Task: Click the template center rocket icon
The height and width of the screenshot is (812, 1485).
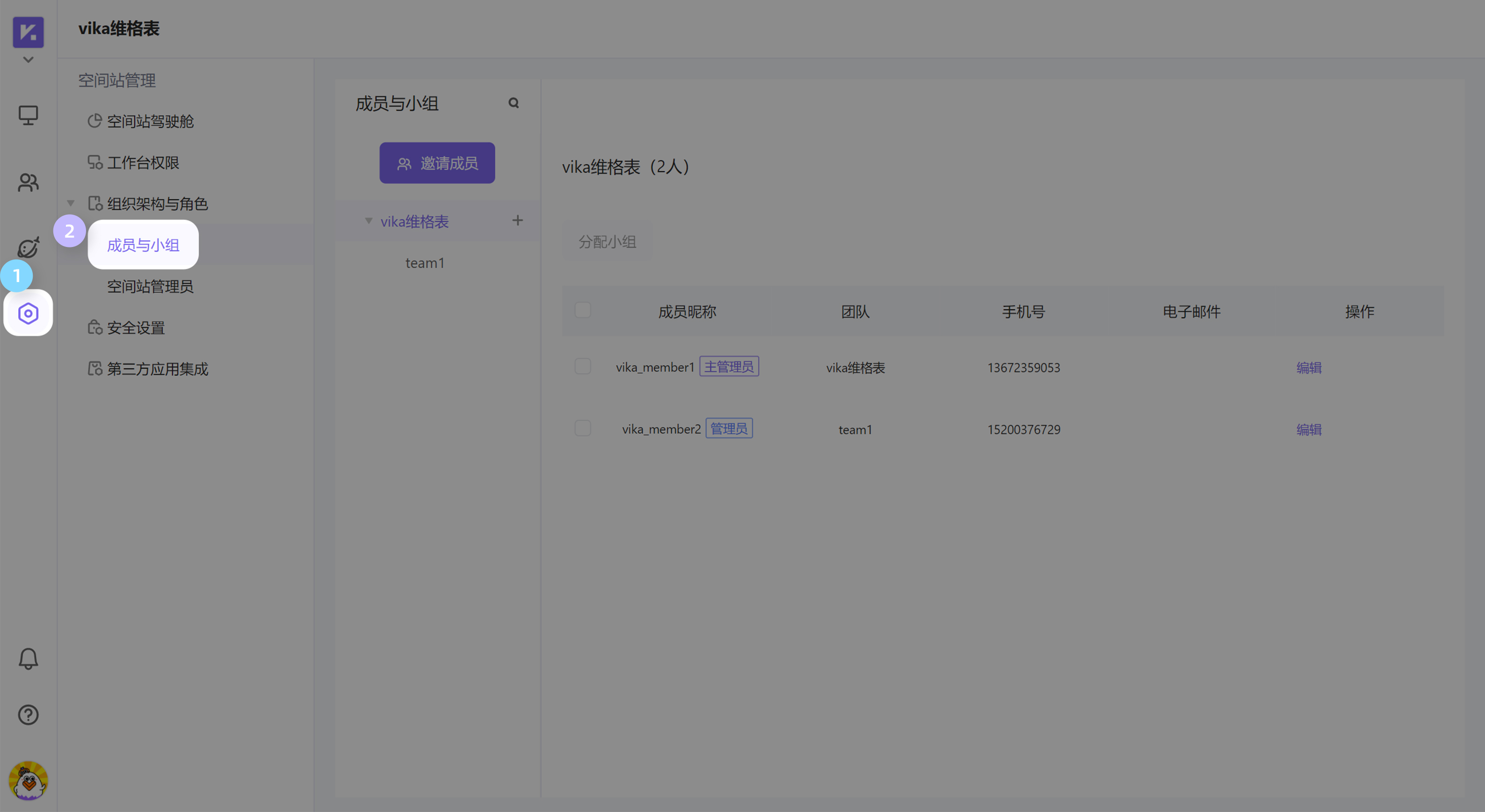Action: 28,247
